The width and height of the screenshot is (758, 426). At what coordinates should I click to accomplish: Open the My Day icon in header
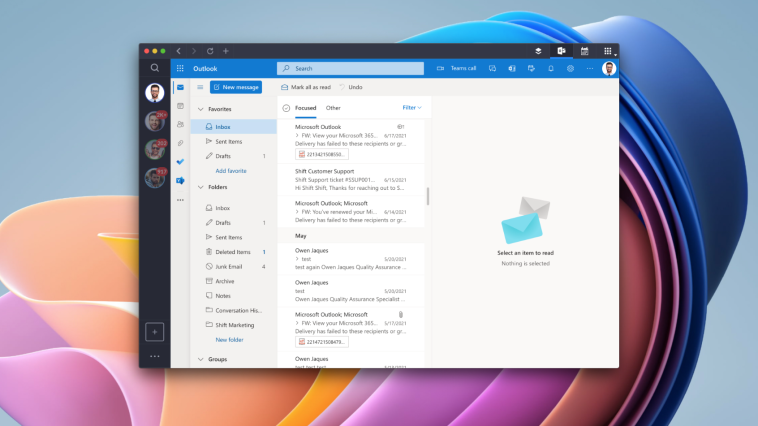531,68
